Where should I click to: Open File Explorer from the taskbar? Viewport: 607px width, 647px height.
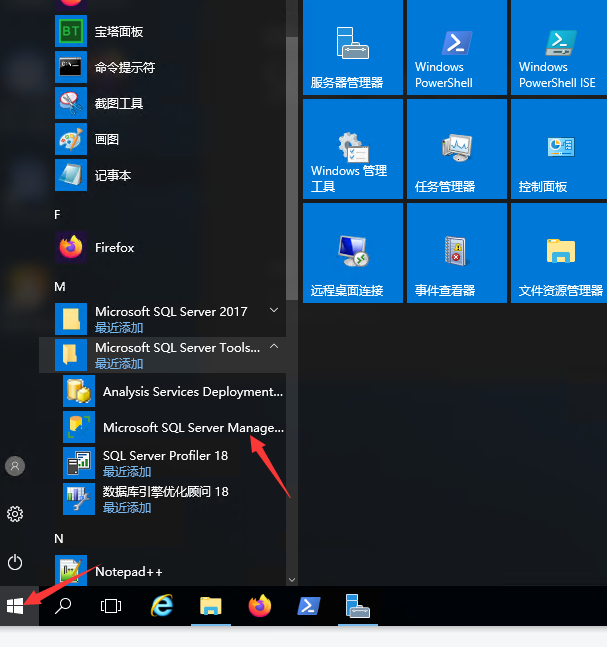(211, 606)
